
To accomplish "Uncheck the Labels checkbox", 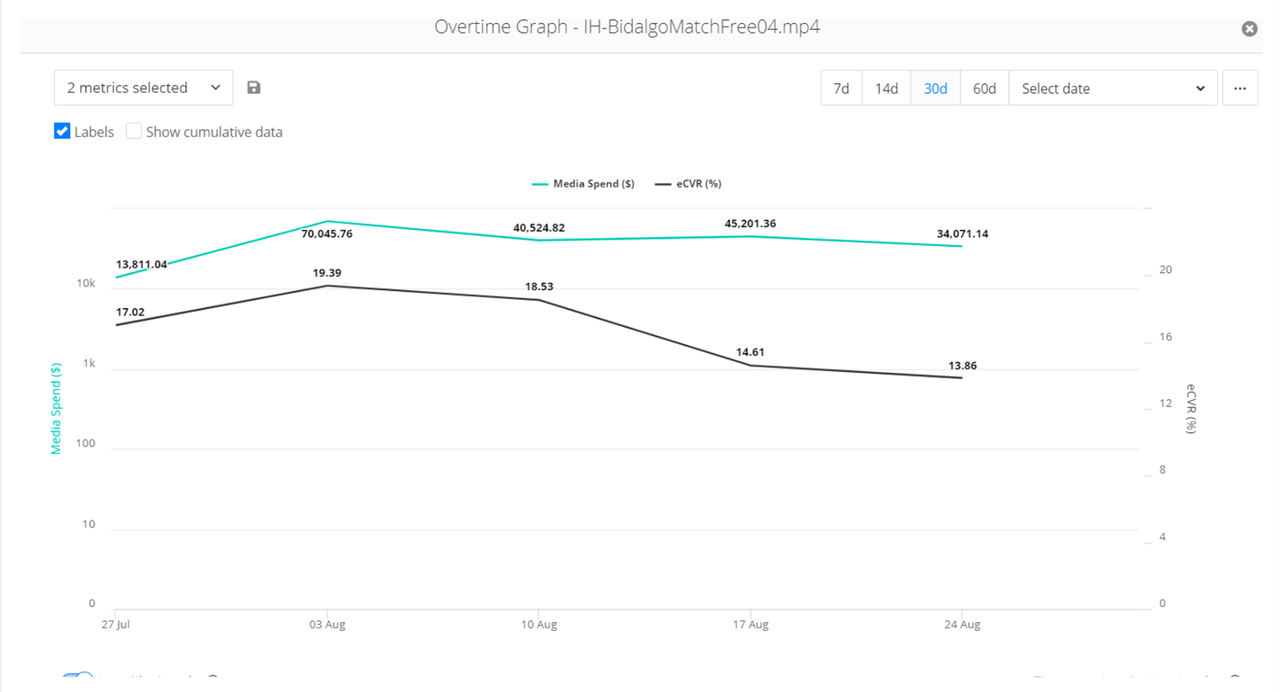I will tap(62, 131).
